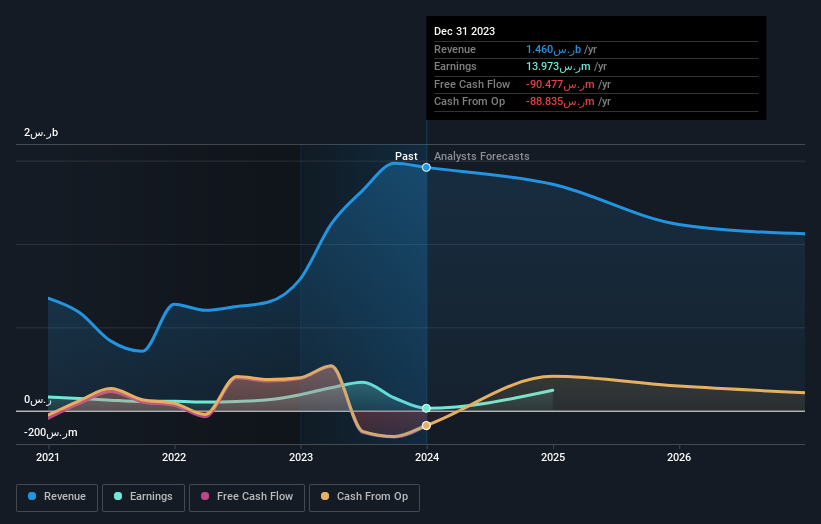The width and height of the screenshot is (821, 524).
Task: Toggle the Free Cash Flow legend button
Action: pyautogui.click(x=247, y=497)
